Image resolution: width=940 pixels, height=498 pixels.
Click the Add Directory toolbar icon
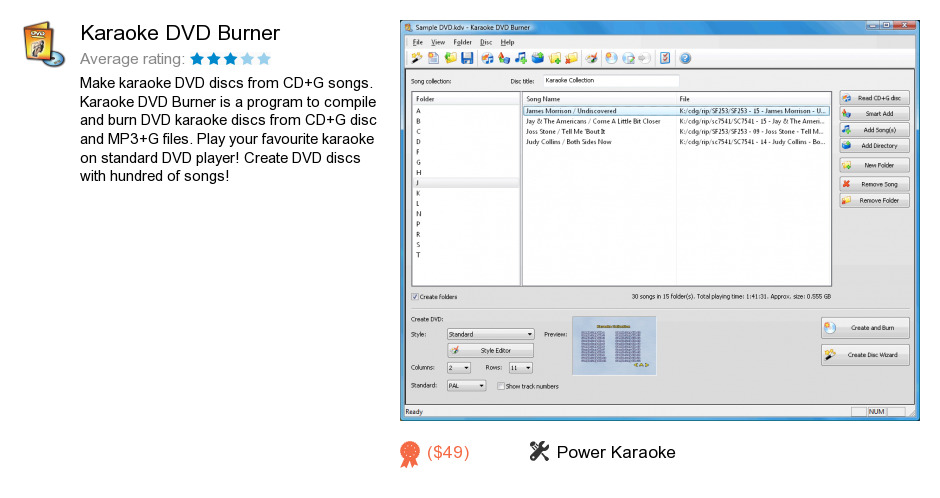click(538, 58)
